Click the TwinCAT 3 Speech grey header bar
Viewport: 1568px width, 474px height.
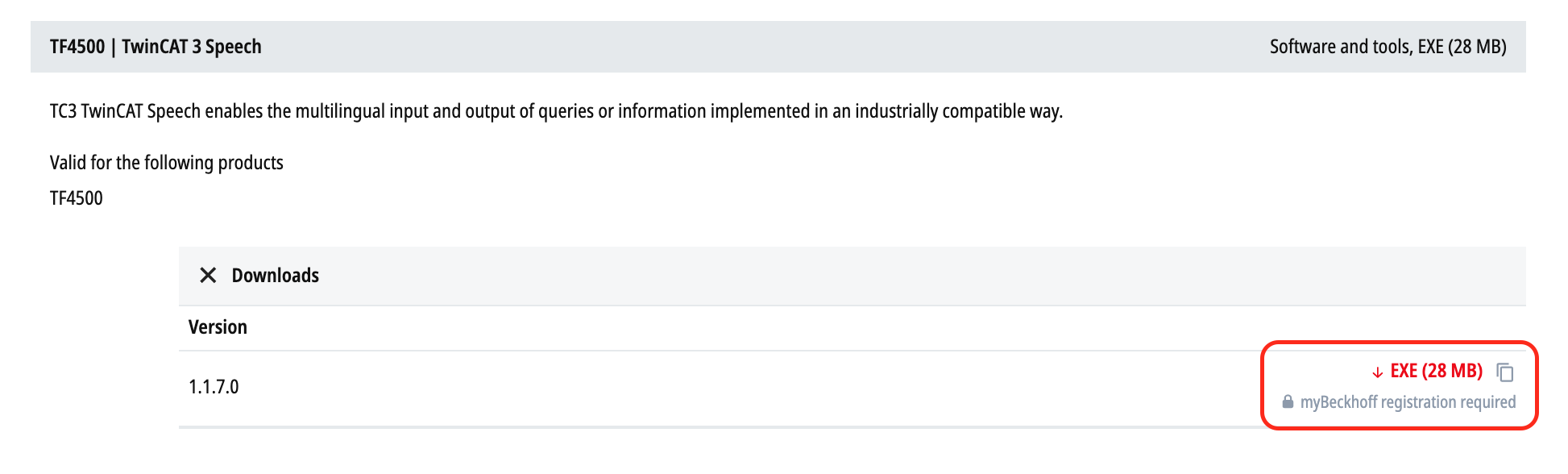click(778, 47)
